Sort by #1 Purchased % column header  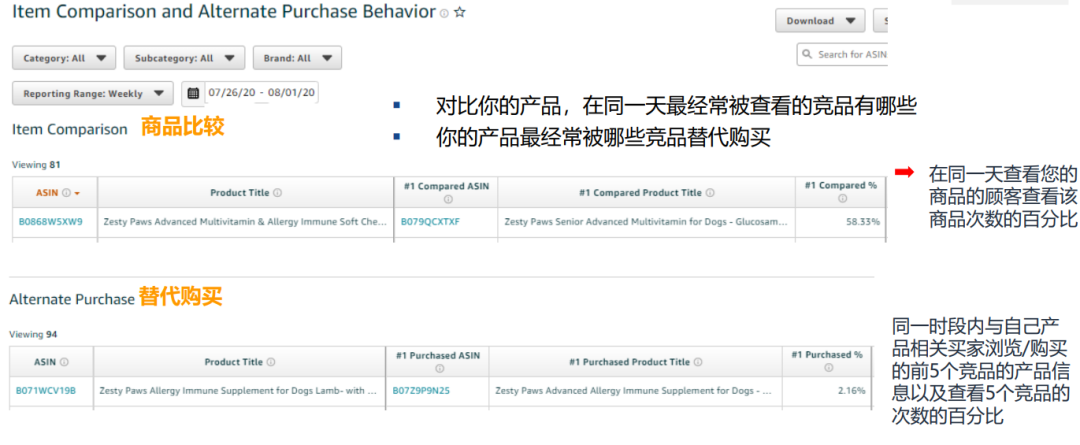click(x=827, y=355)
